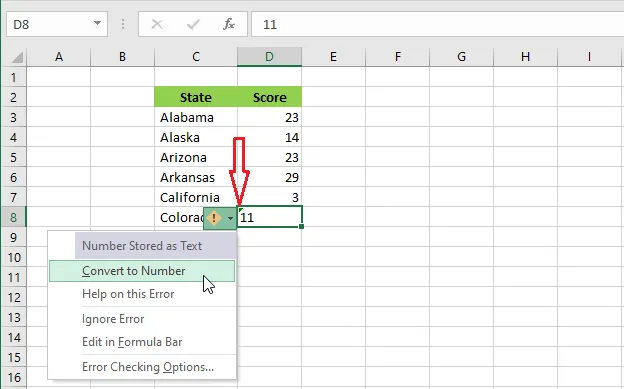
Task: Open Error Checking Options...
Action: pyautogui.click(x=142, y=367)
